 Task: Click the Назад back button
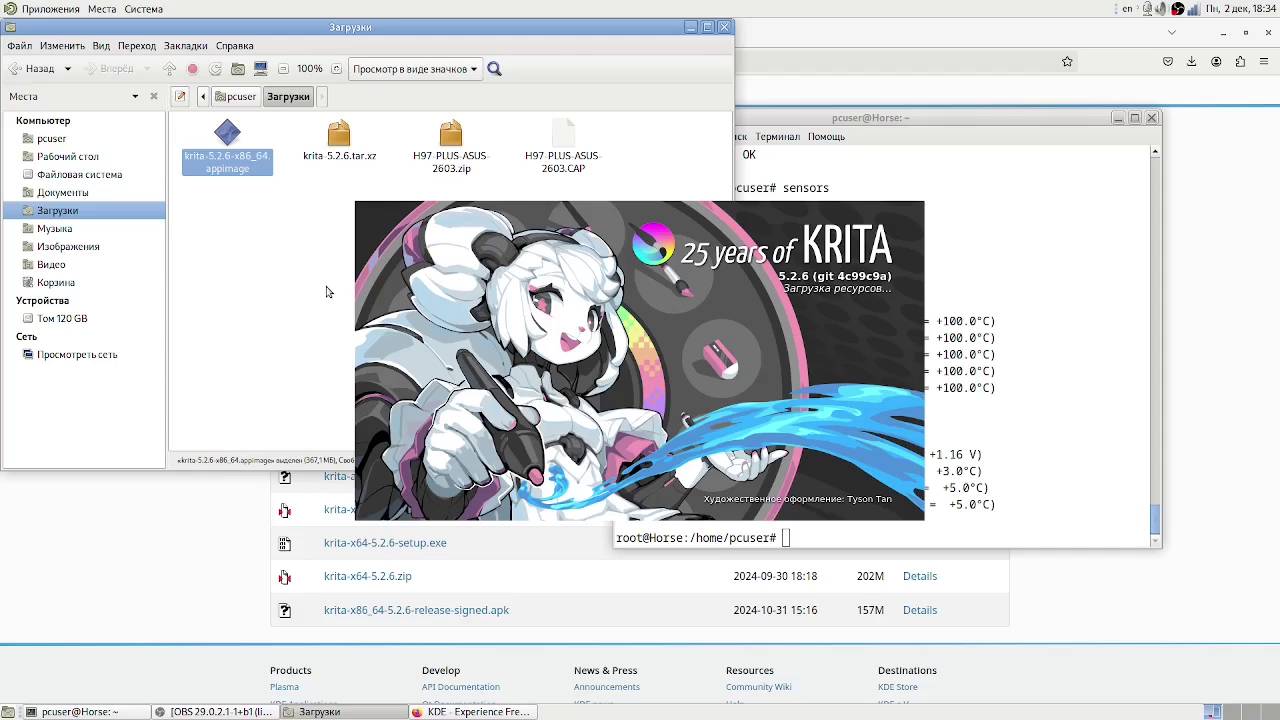(32, 69)
